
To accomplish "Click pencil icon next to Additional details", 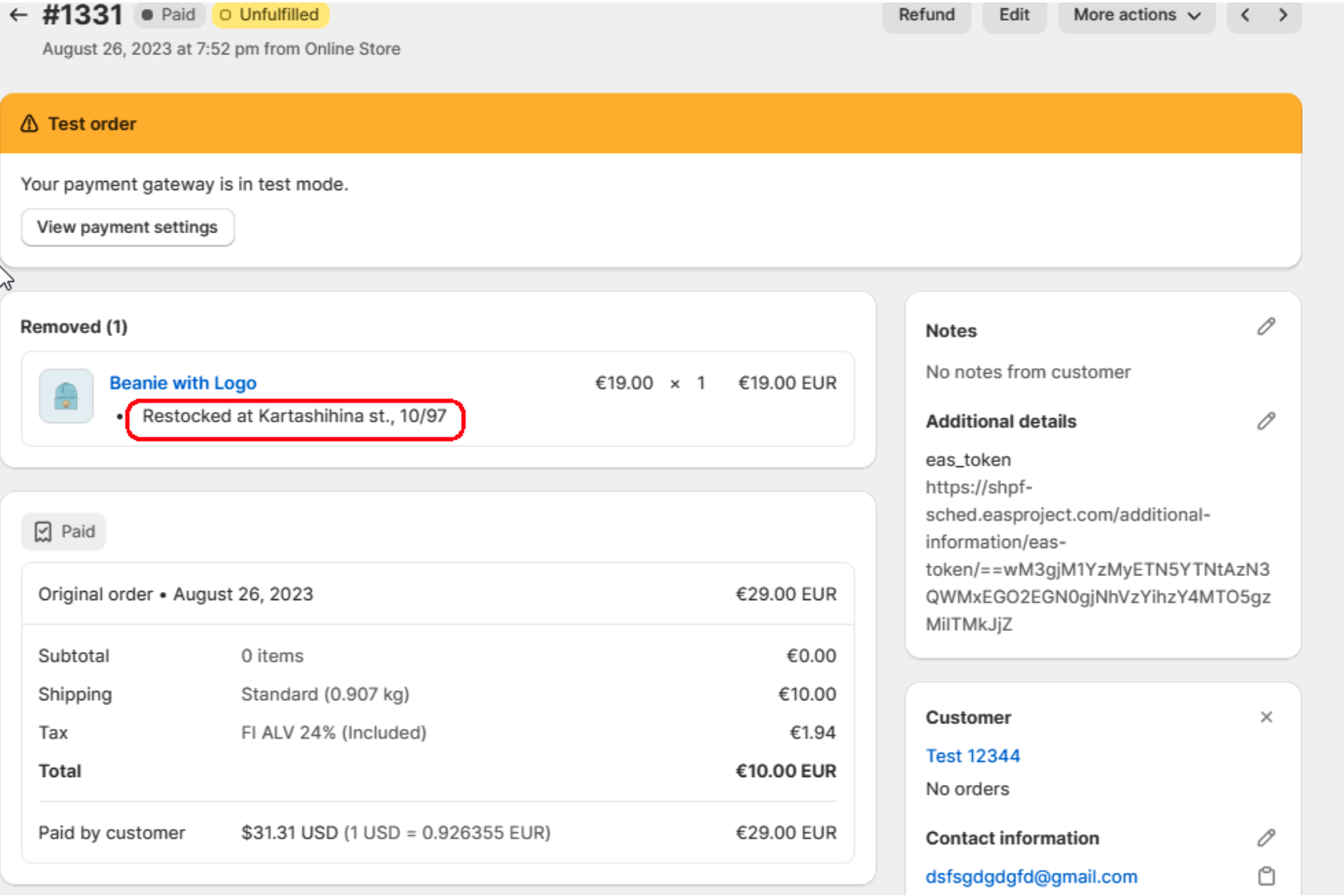I will tap(1265, 422).
